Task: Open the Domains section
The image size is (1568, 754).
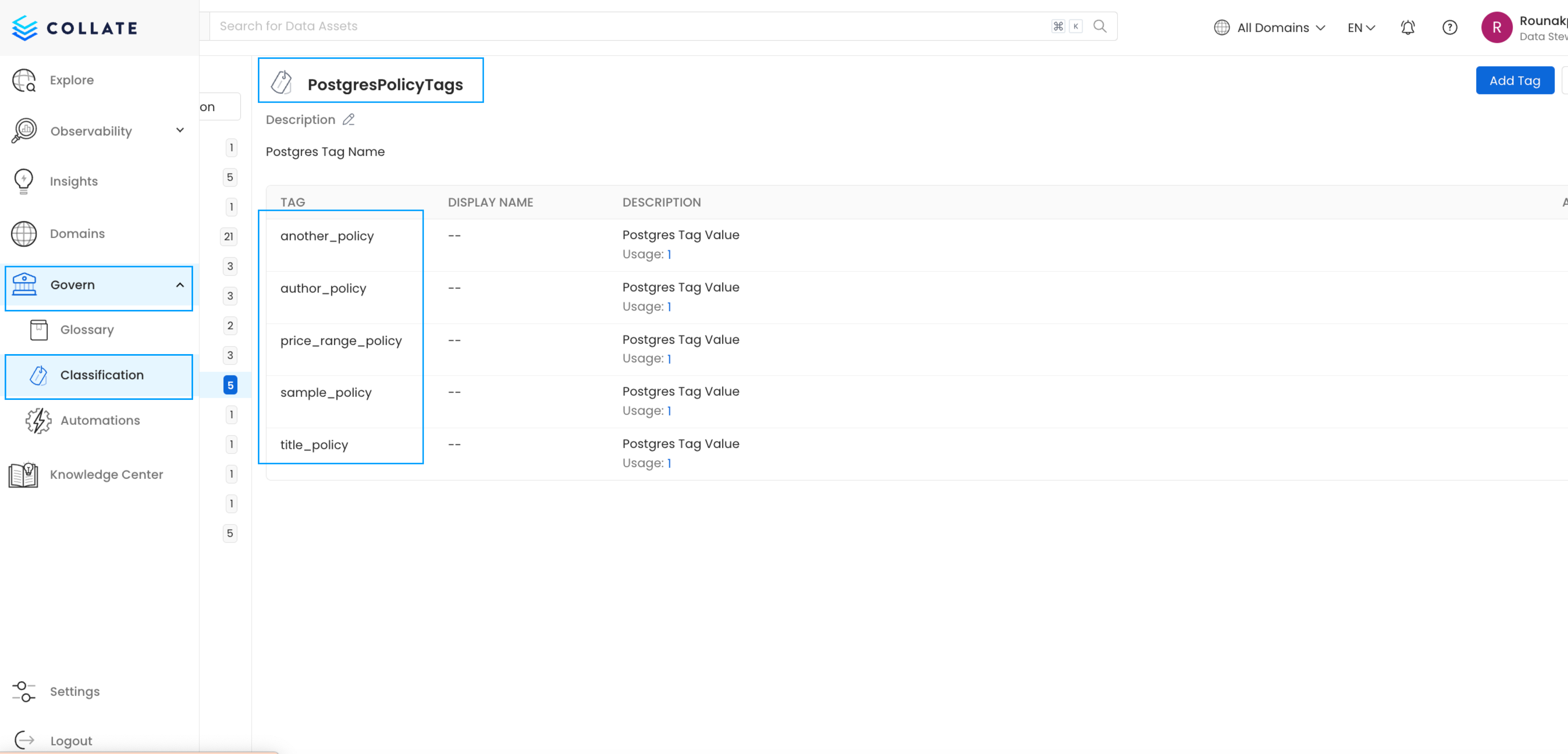Action: (78, 234)
